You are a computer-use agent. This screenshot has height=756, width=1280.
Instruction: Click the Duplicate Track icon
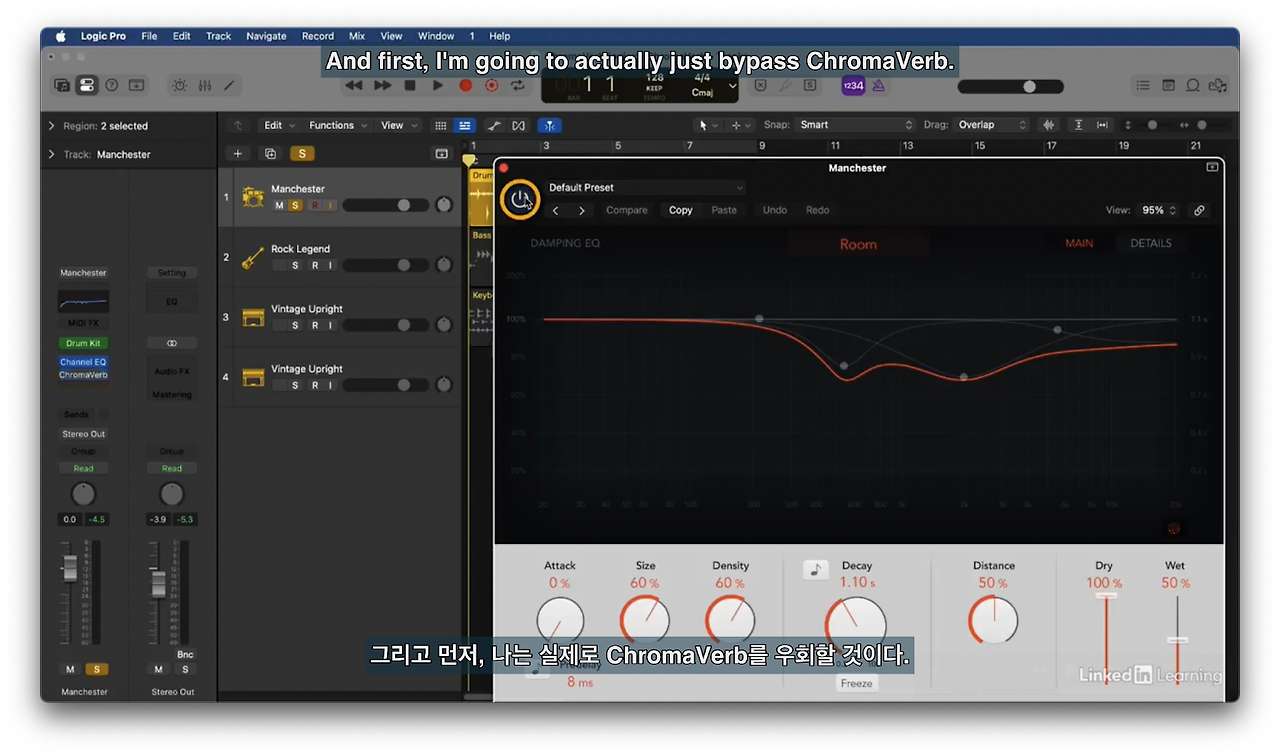[270, 153]
